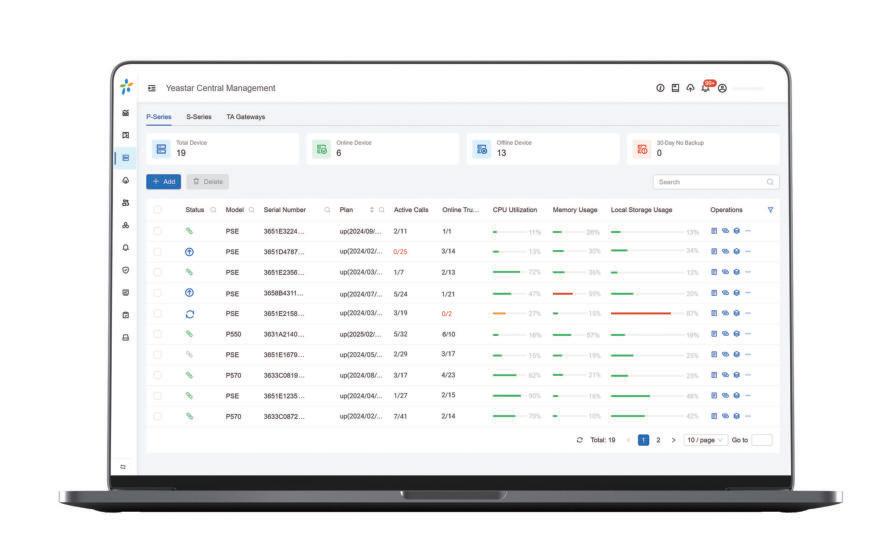Sort the Plan column with arrows

[372, 210]
